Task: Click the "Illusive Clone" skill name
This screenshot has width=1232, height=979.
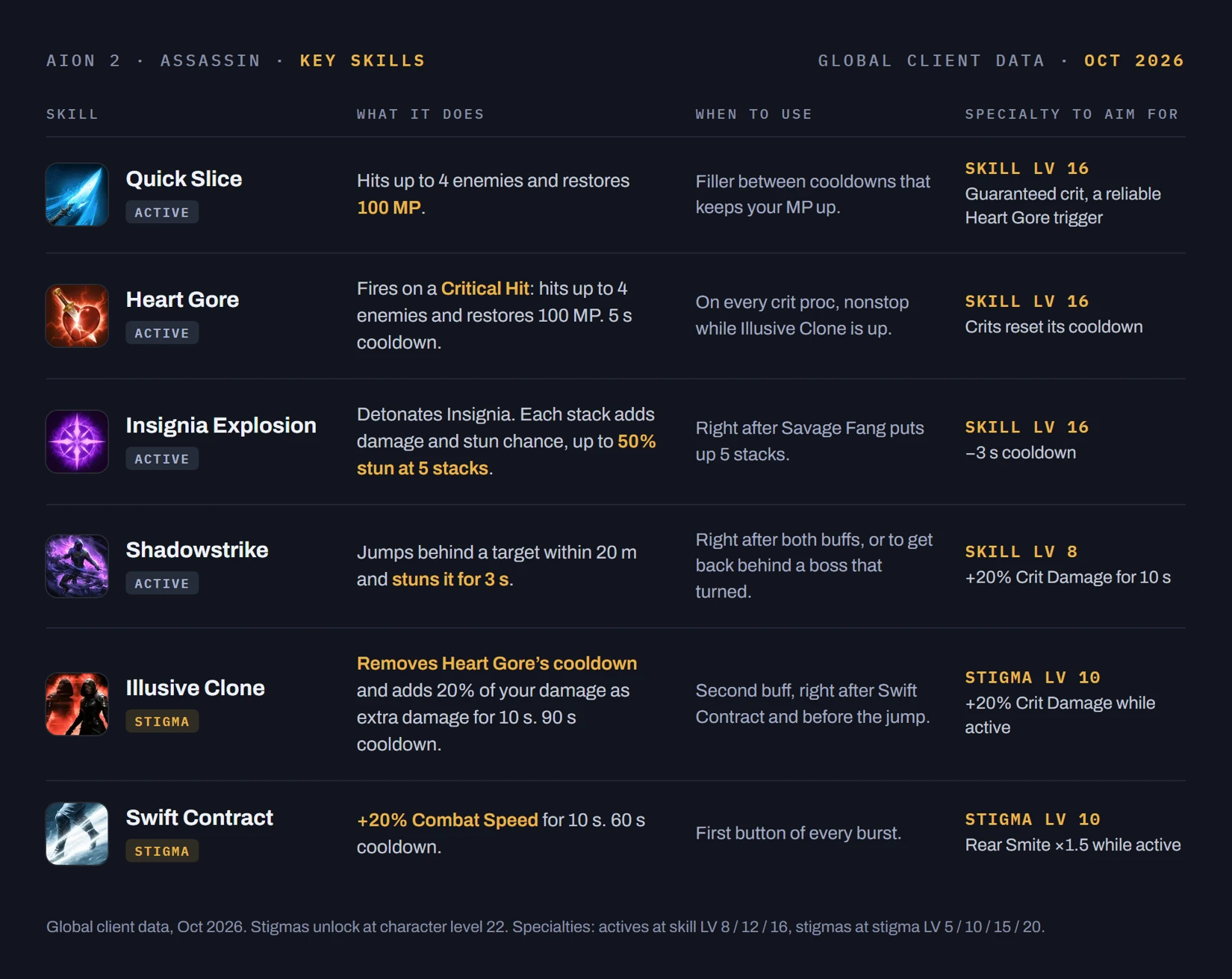Action: click(x=195, y=688)
